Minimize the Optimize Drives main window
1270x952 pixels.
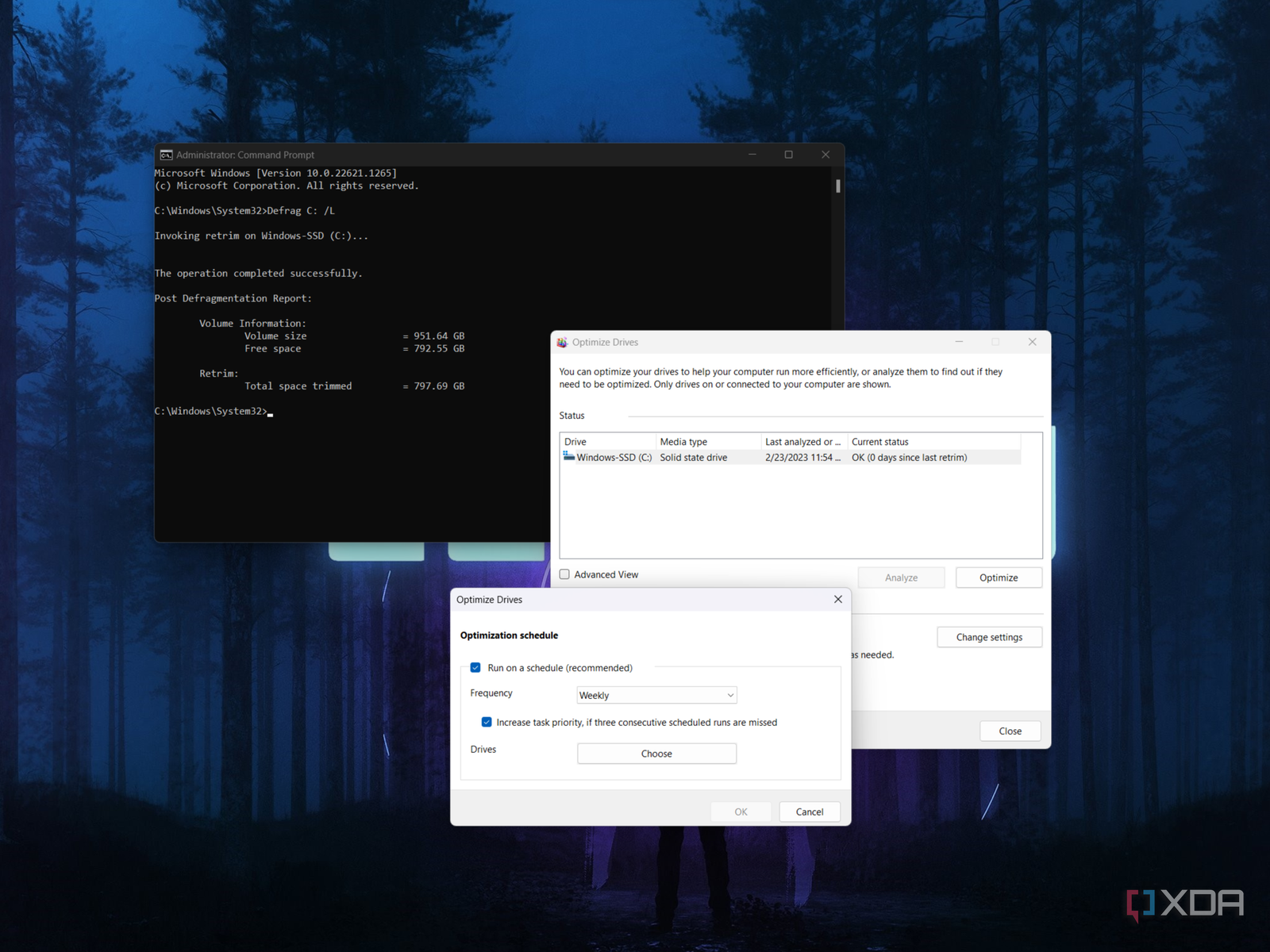click(959, 342)
